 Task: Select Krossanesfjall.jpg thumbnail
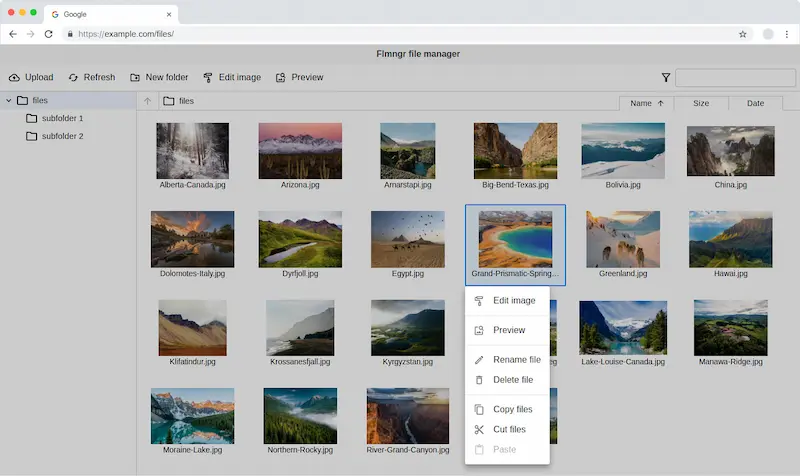pos(300,328)
